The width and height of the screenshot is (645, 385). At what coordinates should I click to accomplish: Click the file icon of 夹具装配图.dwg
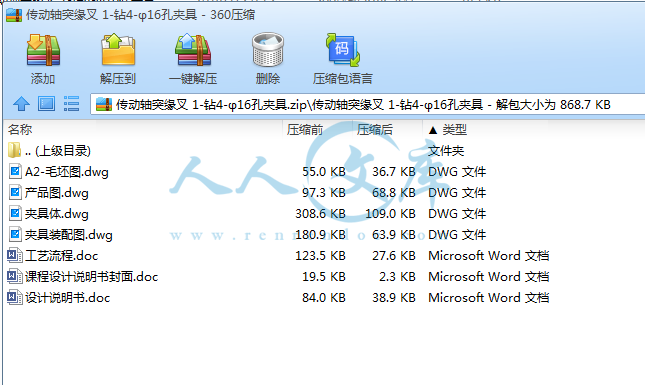point(15,234)
